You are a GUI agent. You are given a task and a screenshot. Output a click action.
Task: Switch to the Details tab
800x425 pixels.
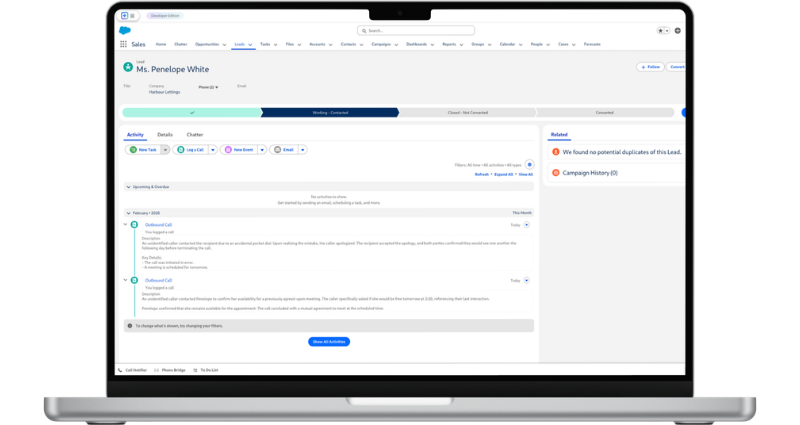point(165,135)
